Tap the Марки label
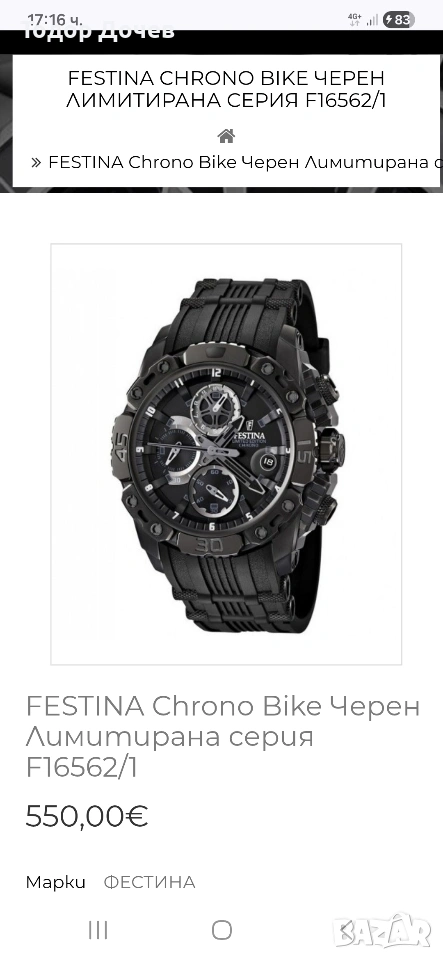The image size is (443, 960). point(56,882)
